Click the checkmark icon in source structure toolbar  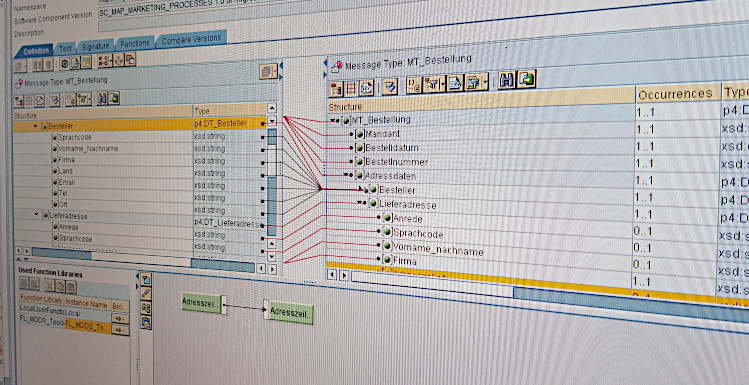click(x=55, y=100)
